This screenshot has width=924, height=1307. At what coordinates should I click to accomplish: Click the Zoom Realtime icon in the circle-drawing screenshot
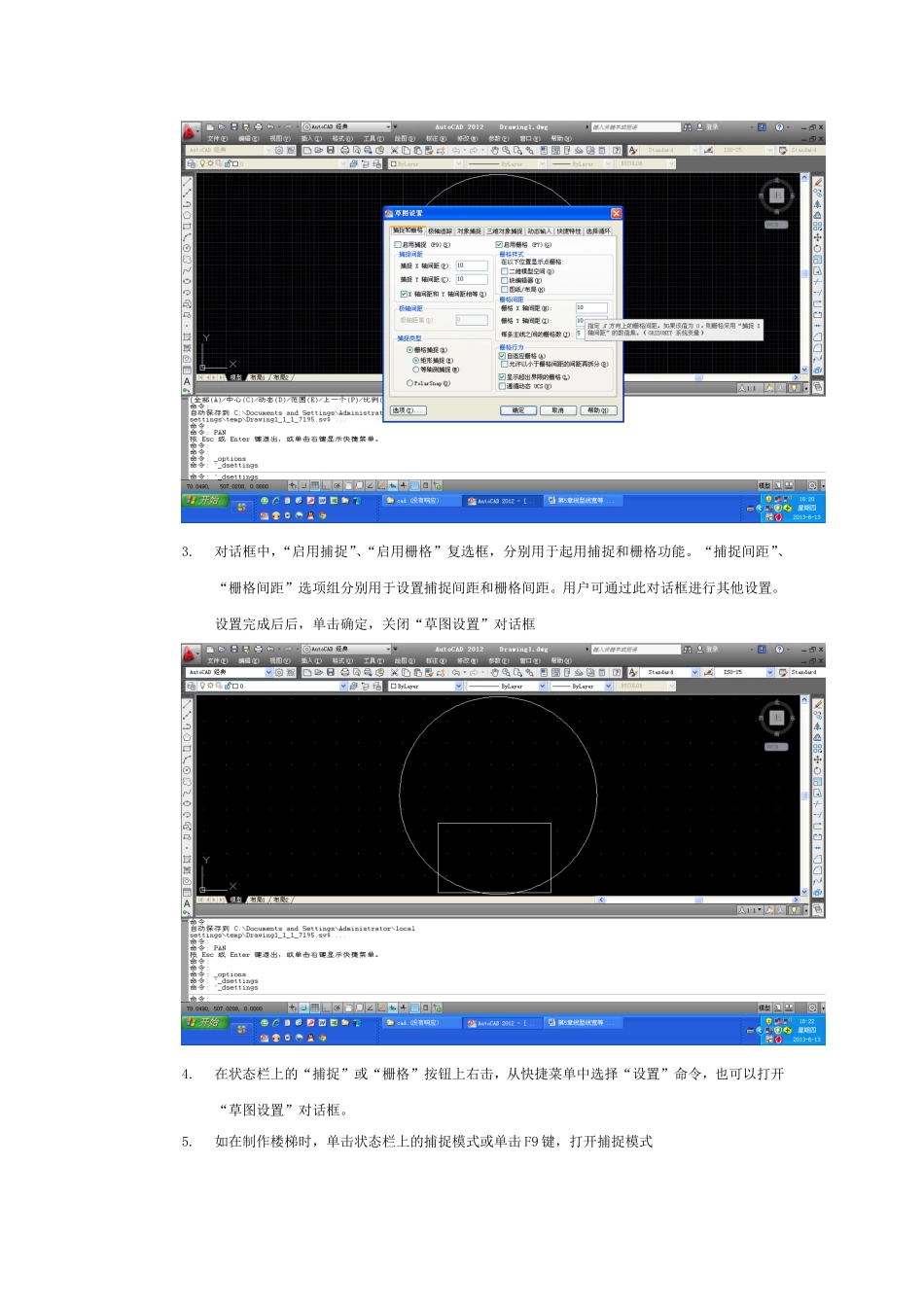[x=506, y=672]
